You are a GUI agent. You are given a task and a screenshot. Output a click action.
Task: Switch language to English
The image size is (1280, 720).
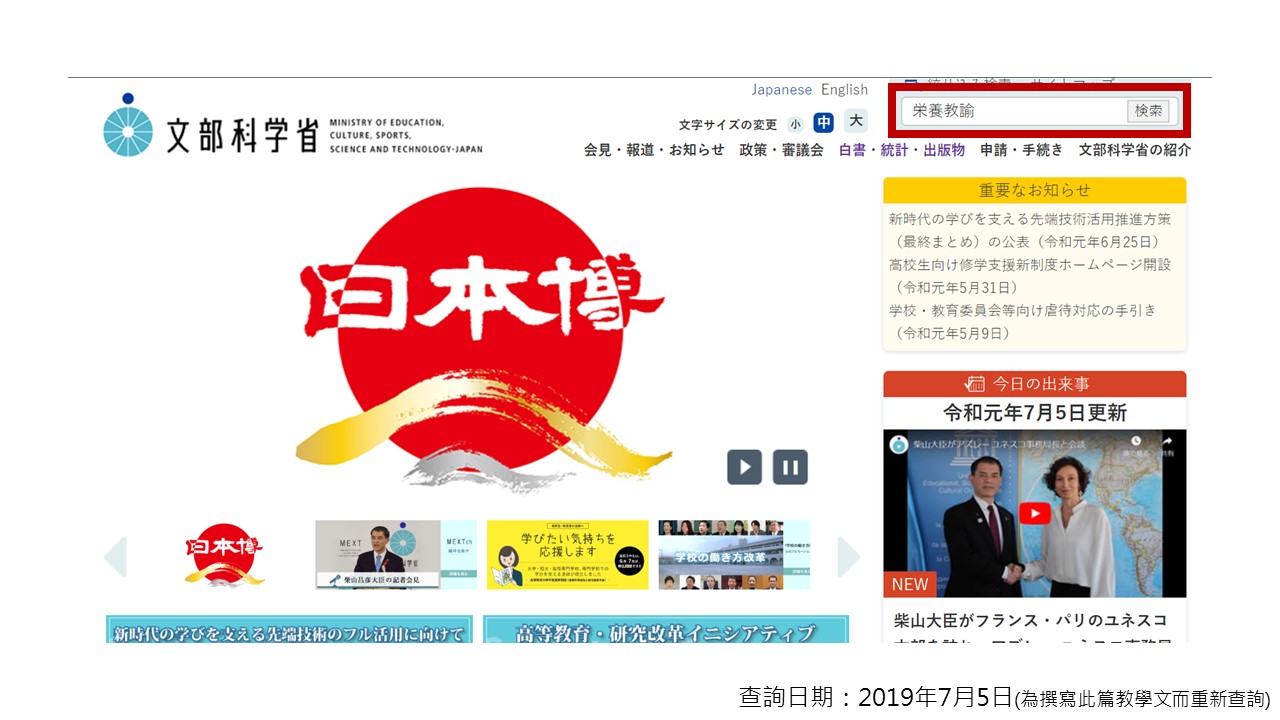pyautogui.click(x=845, y=90)
